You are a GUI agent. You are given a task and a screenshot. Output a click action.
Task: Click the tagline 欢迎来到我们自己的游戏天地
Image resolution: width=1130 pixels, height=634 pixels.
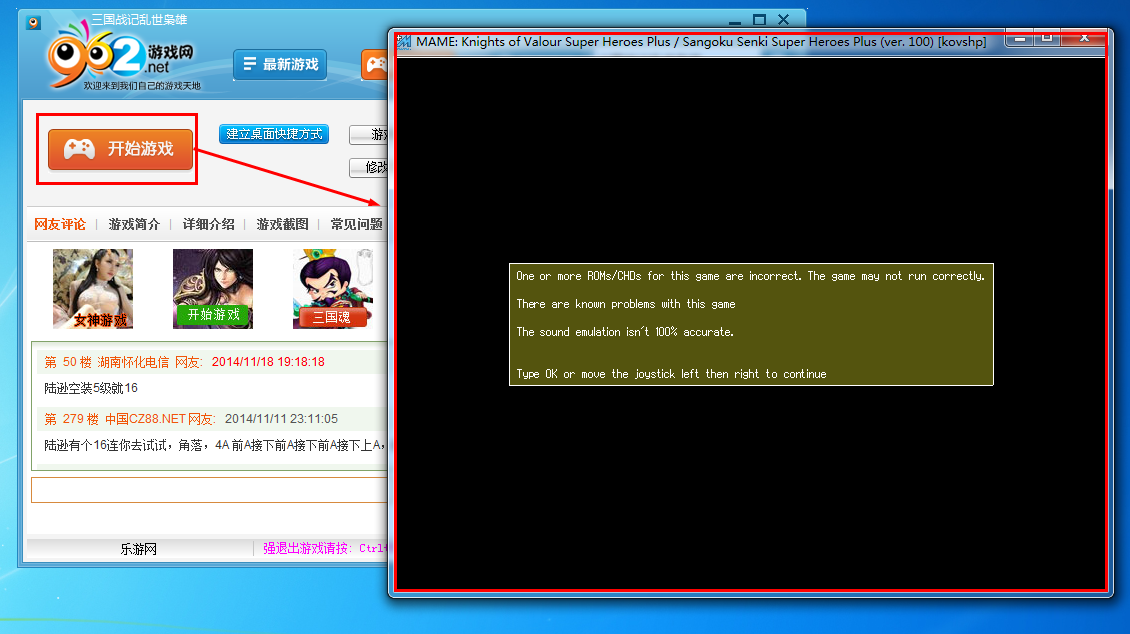[x=142, y=86]
